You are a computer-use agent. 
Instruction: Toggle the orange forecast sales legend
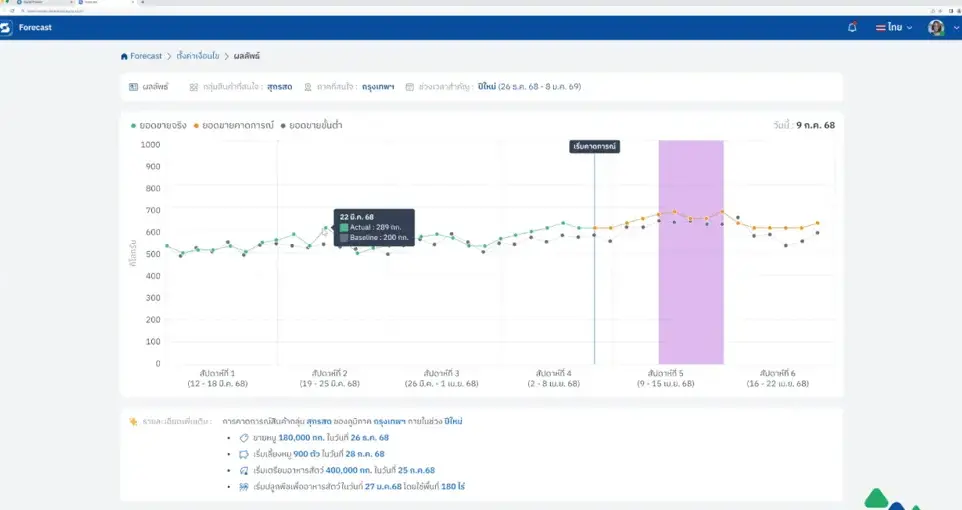[x=234, y=125]
